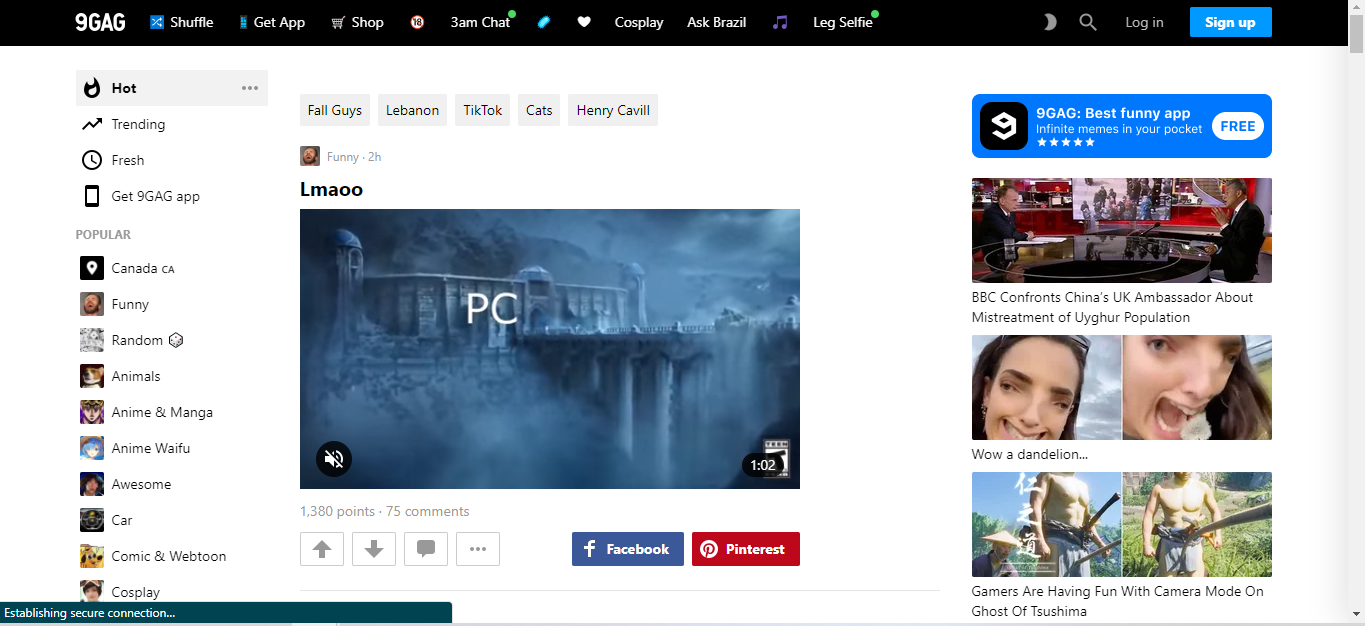Select the Hot feed
The width and height of the screenshot is (1365, 626).
click(172, 88)
